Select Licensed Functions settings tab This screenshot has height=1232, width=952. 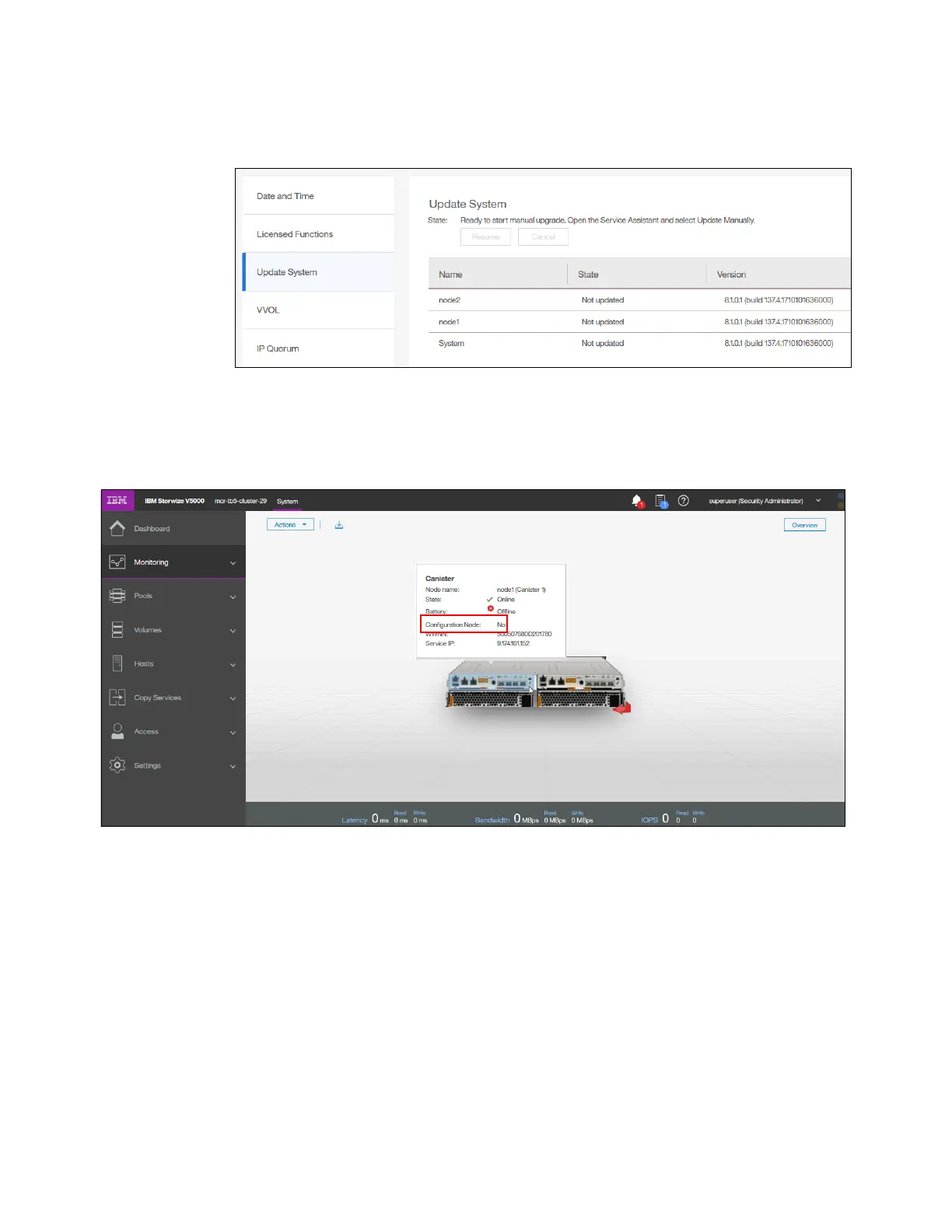click(319, 234)
